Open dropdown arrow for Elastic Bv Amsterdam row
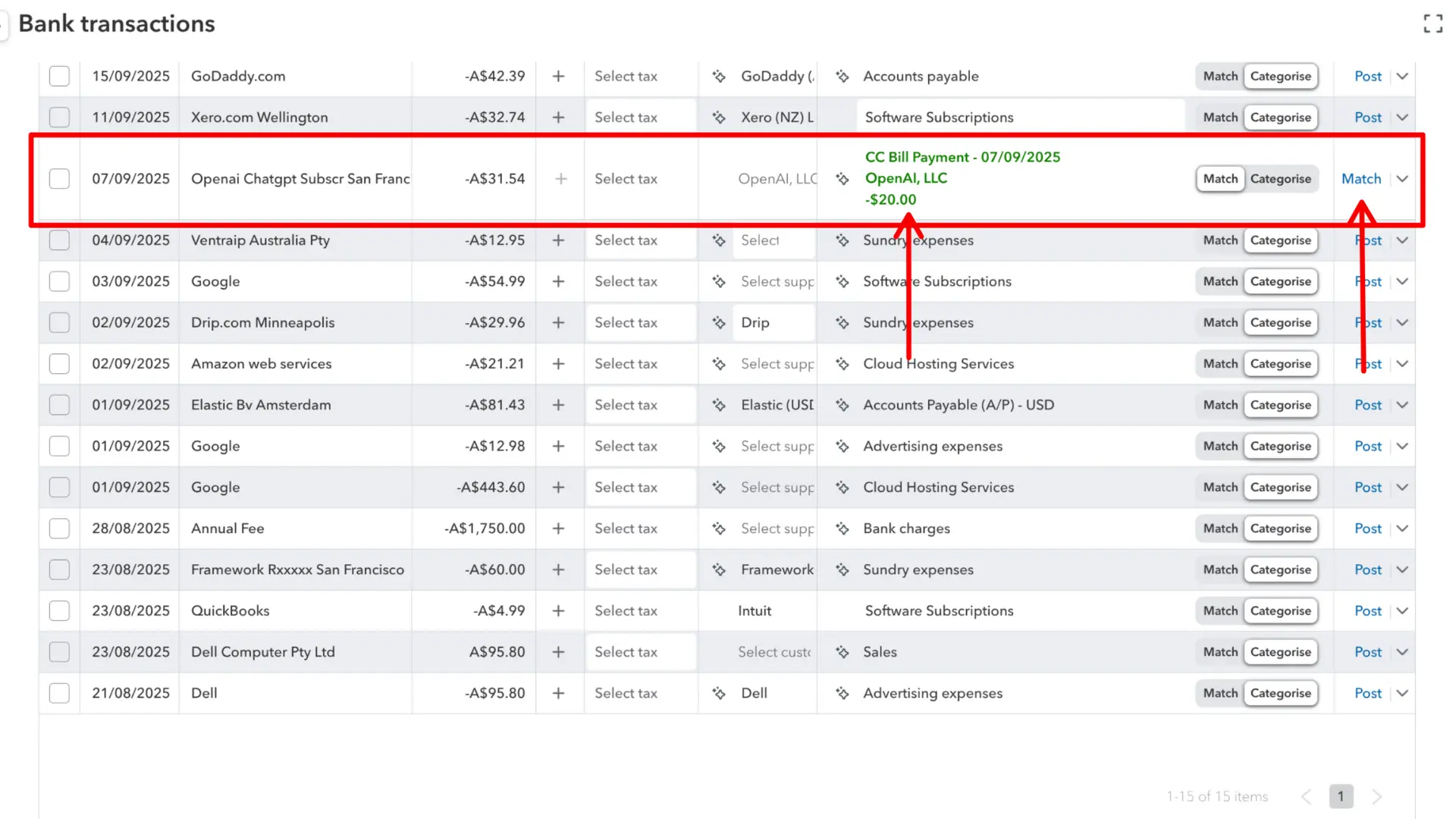The image size is (1456, 819). (x=1402, y=405)
